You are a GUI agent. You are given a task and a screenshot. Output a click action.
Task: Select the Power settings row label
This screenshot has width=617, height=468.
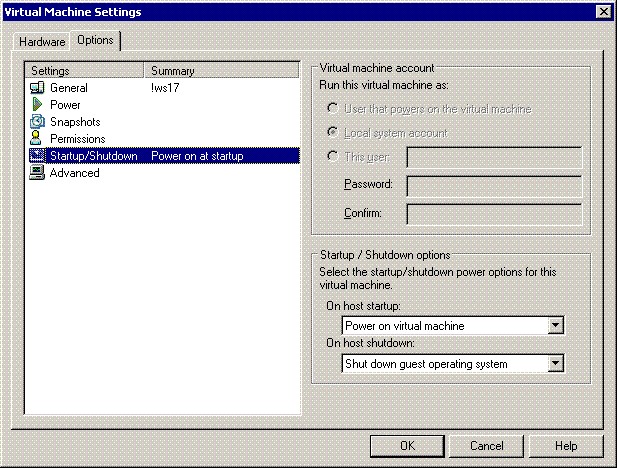65,105
